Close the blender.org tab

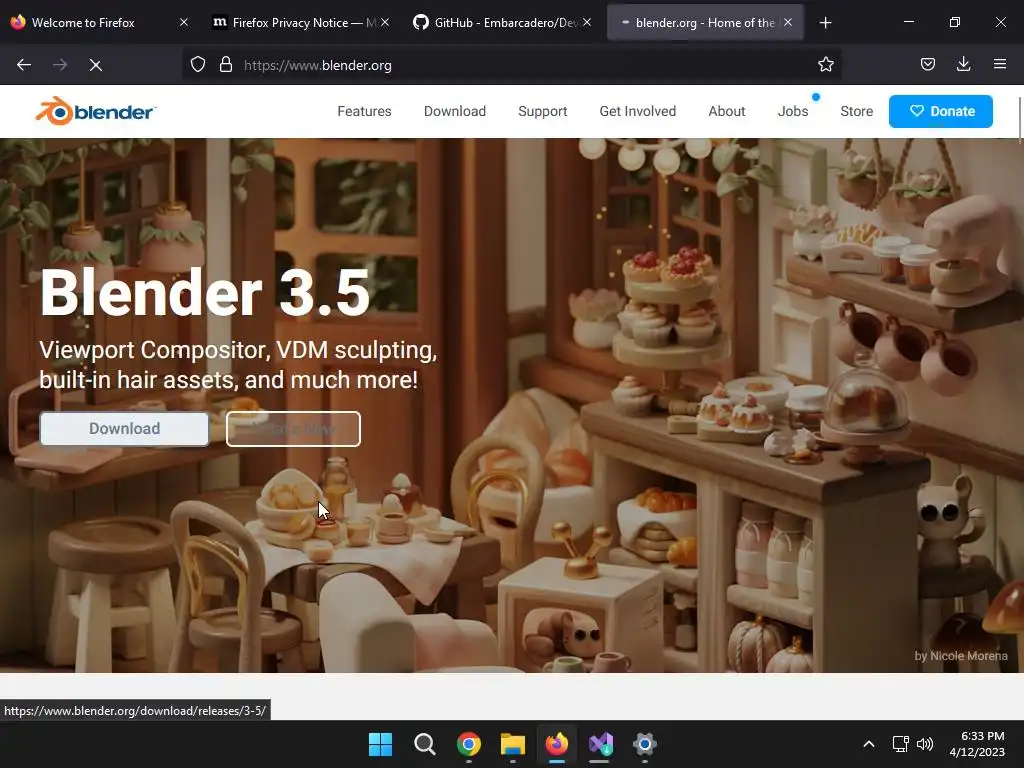click(x=788, y=22)
